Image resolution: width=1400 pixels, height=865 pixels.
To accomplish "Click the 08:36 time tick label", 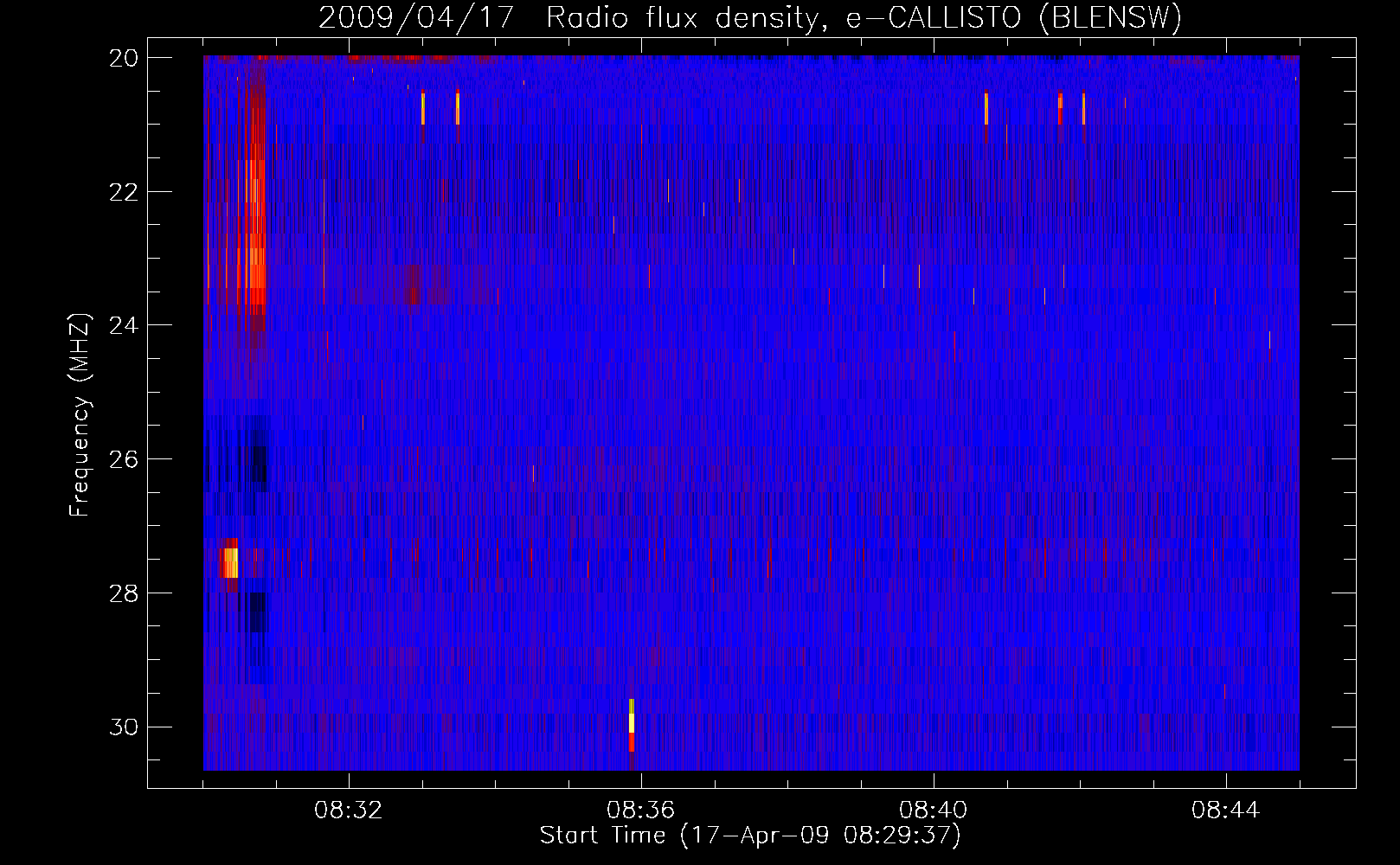I will coord(640,811).
